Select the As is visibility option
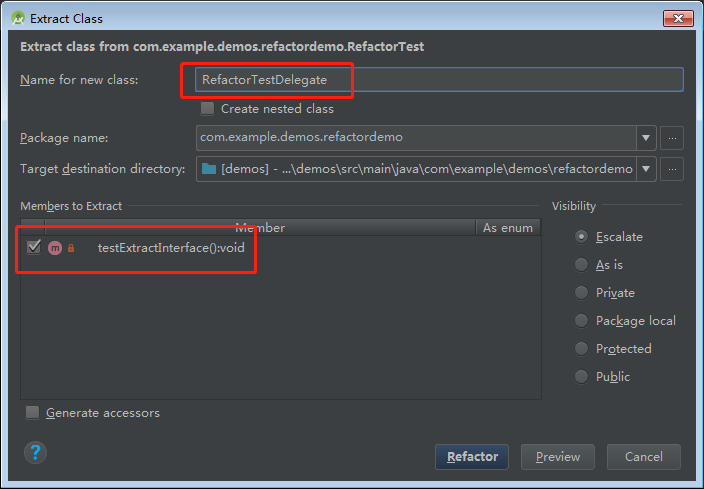 (582, 265)
